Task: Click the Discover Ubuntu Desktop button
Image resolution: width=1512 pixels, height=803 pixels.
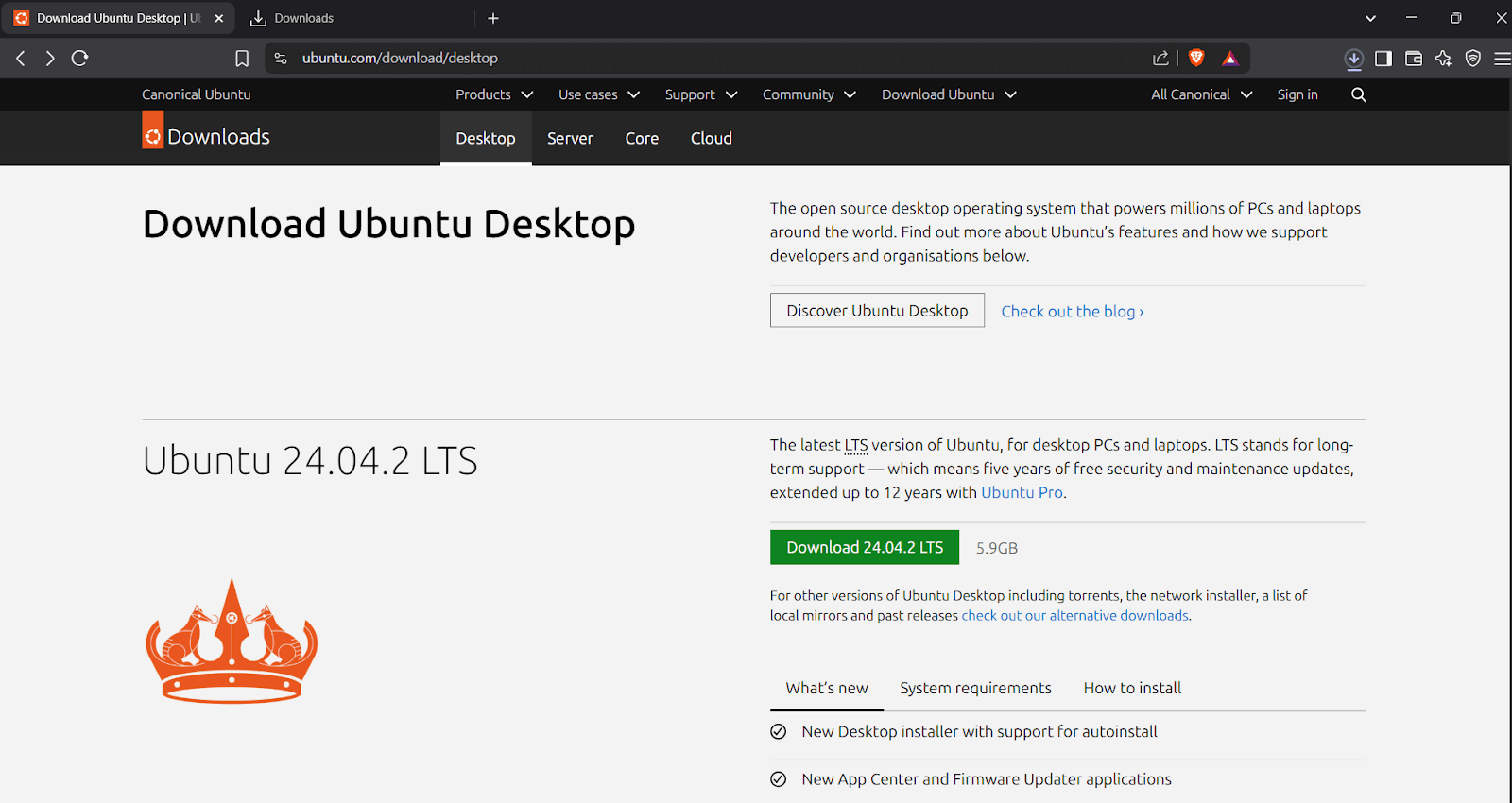Action: tap(877, 311)
